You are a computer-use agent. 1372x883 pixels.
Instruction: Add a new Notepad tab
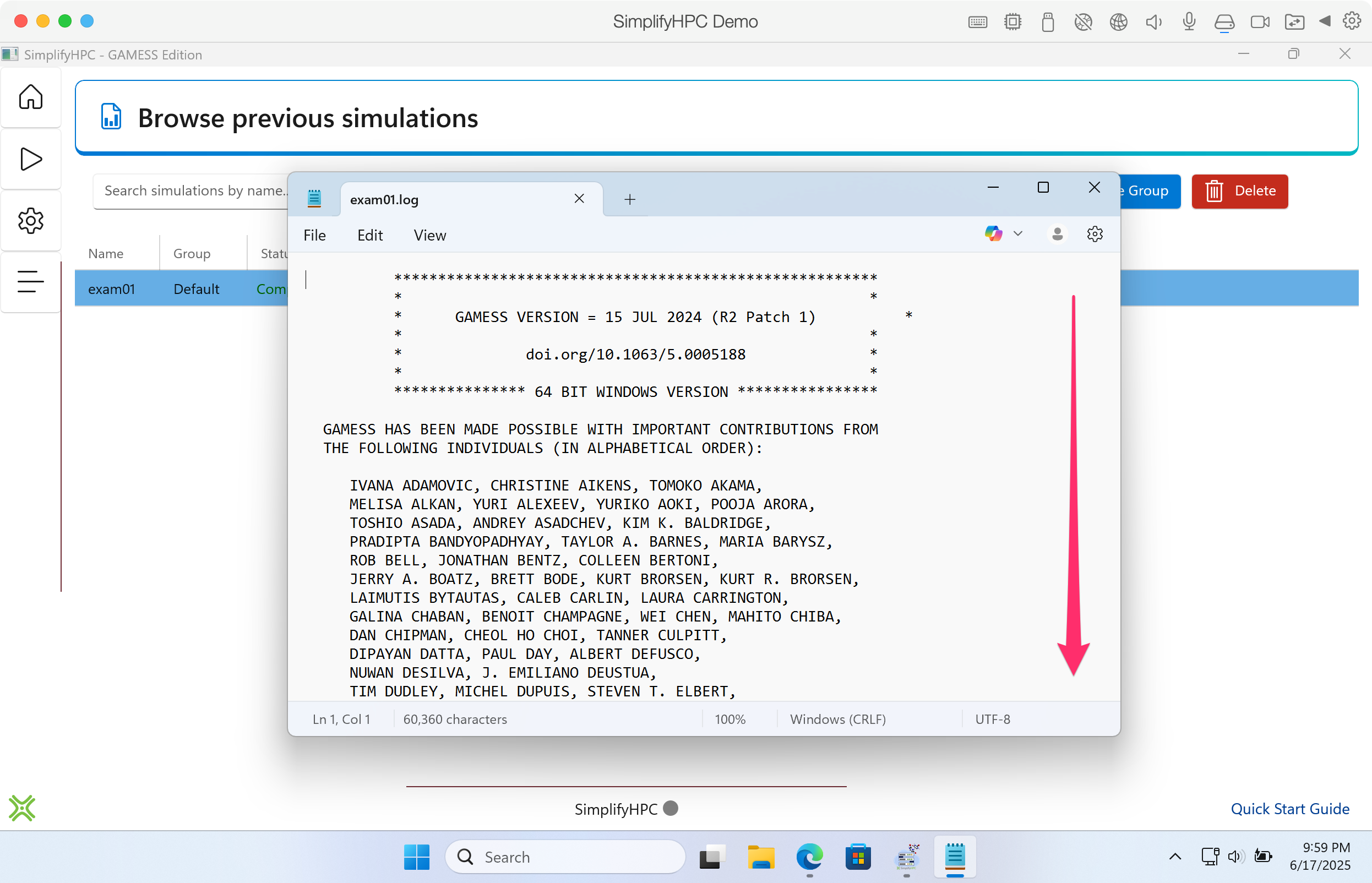tap(629, 199)
